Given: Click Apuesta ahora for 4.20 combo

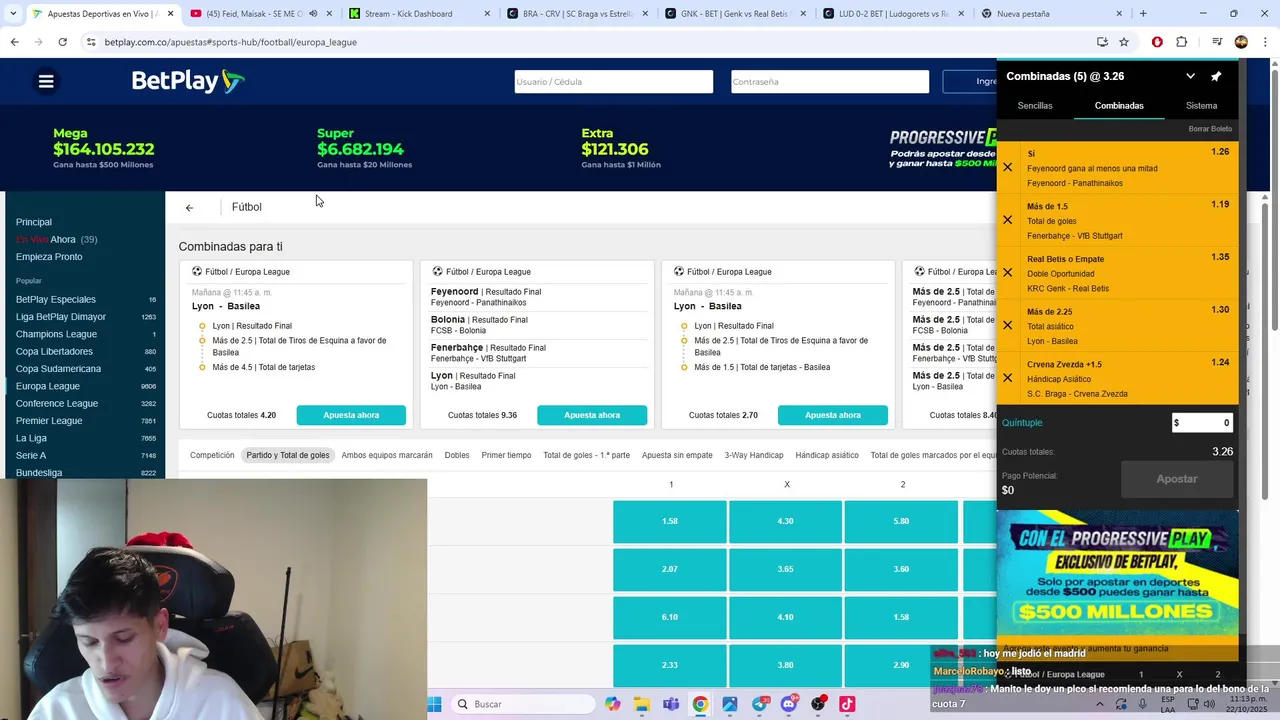Looking at the screenshot, I should click(x=351, y=415).
